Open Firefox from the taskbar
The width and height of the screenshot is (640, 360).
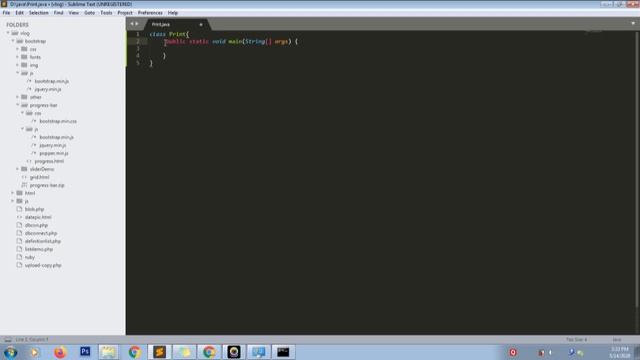(x=60, y=352)
